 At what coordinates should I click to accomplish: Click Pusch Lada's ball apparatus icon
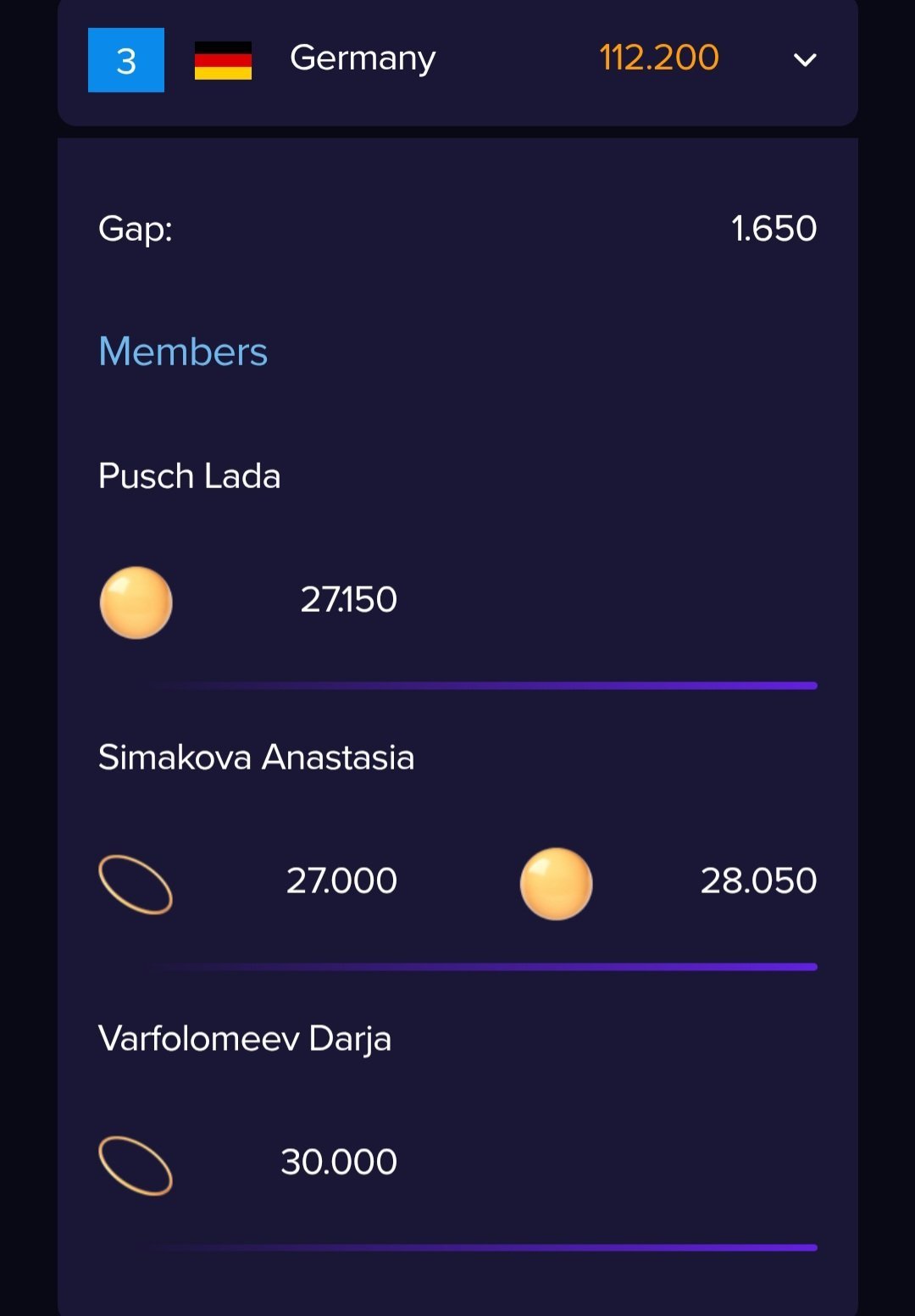pos(136,602)
